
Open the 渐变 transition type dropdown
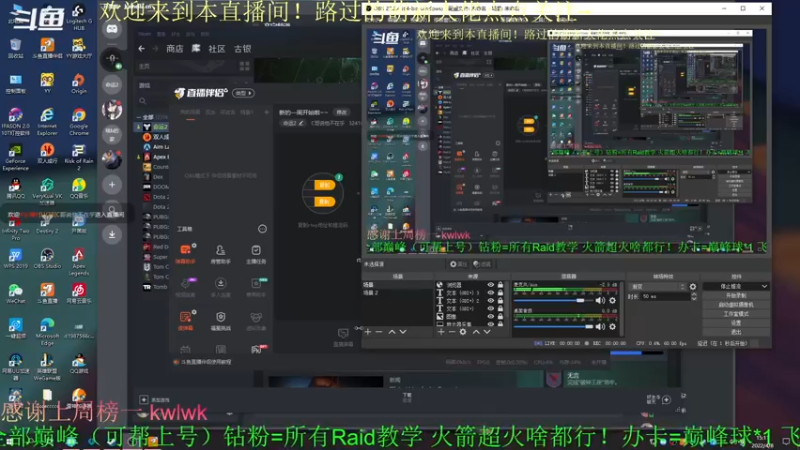[x=658, y=287]
